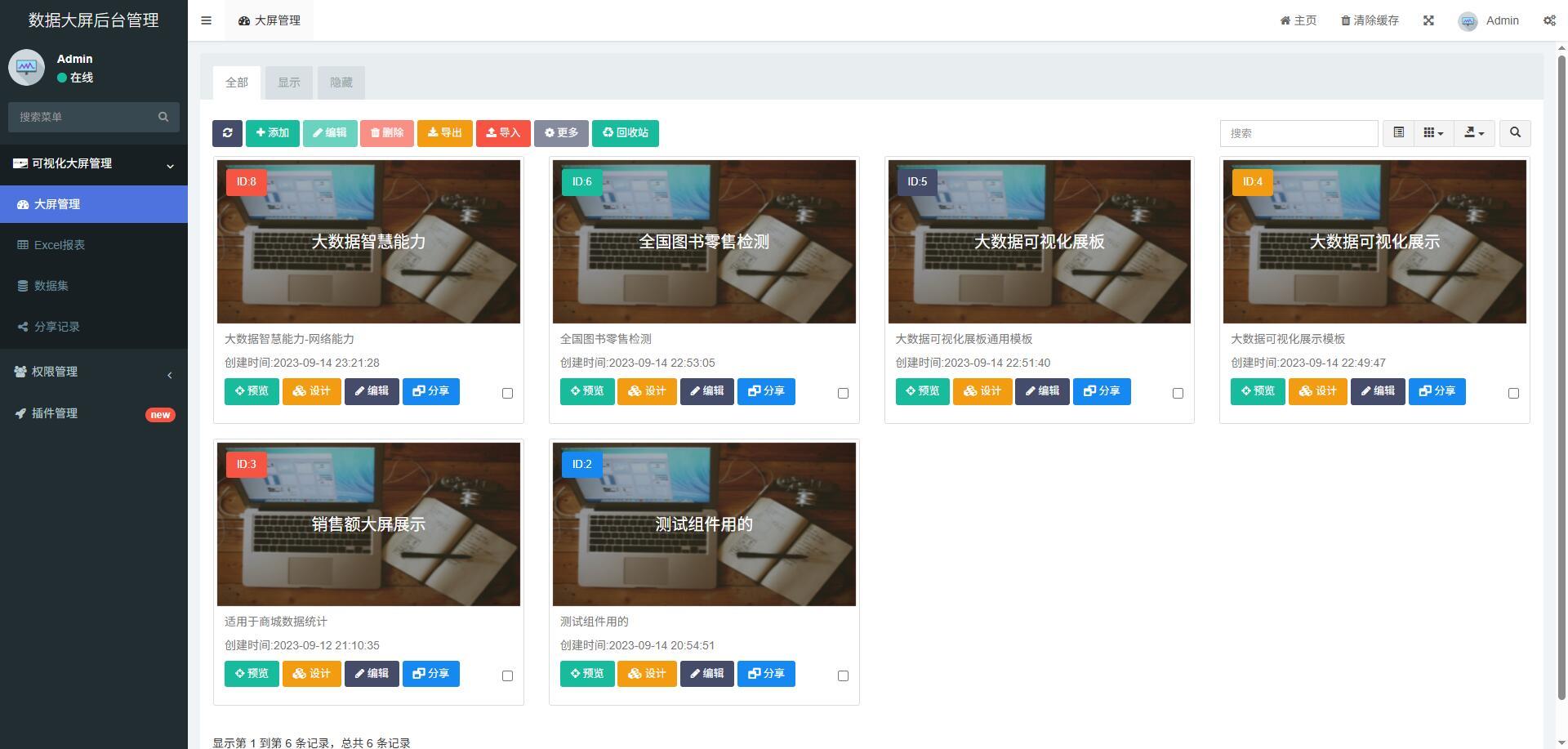The height and width of the screenshot is (749, 1568).
Task: Tick the checkbox on 销售额大屏展示 card
Action: coord(507,675)
